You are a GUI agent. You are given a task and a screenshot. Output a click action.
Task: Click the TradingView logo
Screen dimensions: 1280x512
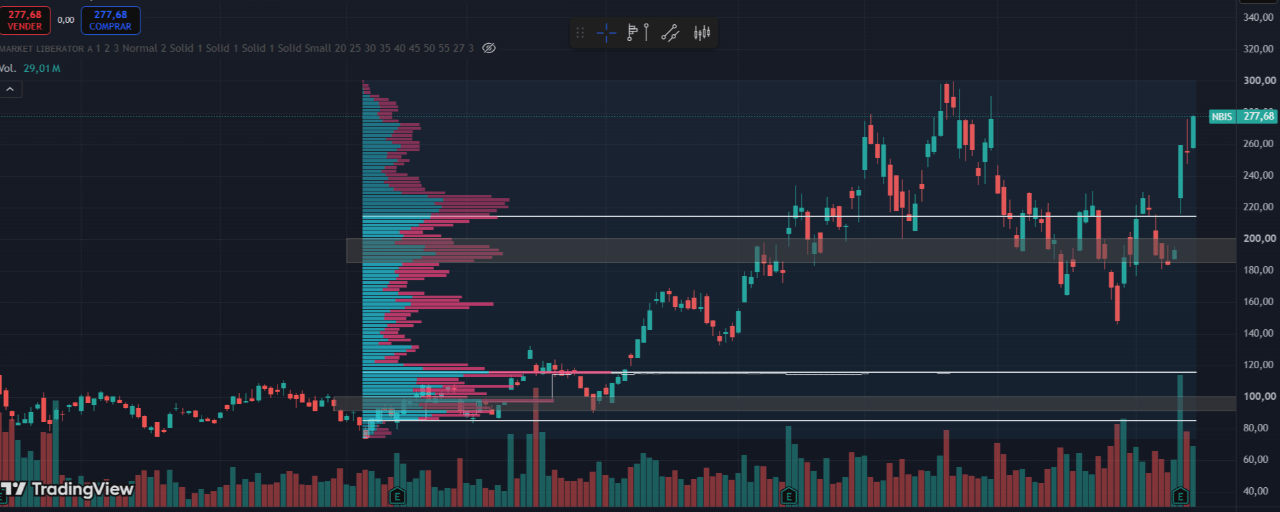pyautogui.click(x=67, y=490)
